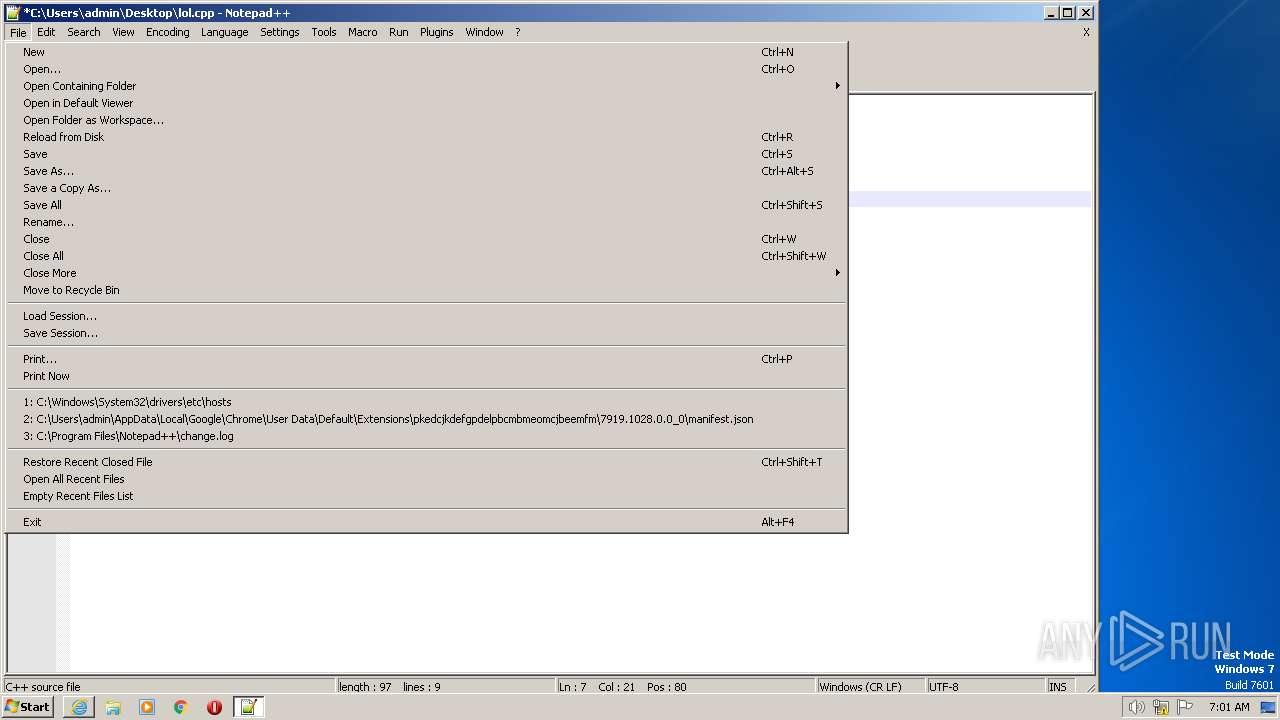Screen dimensions: 1280x720
Task: Click Notepad++ taskbar button
Action: (248, 707)
